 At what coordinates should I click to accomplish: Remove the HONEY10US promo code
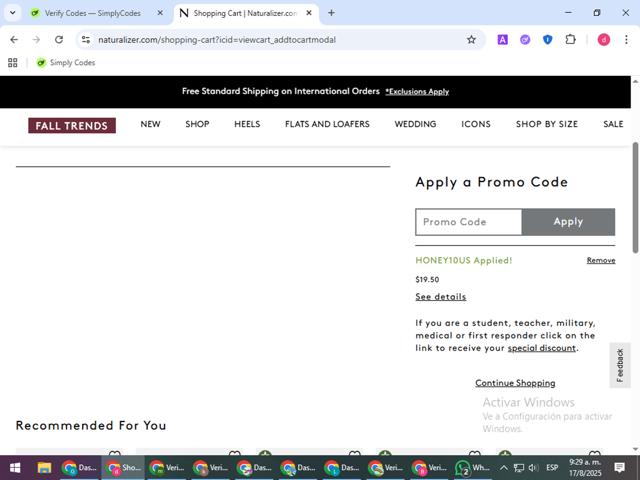pos(601,260)
